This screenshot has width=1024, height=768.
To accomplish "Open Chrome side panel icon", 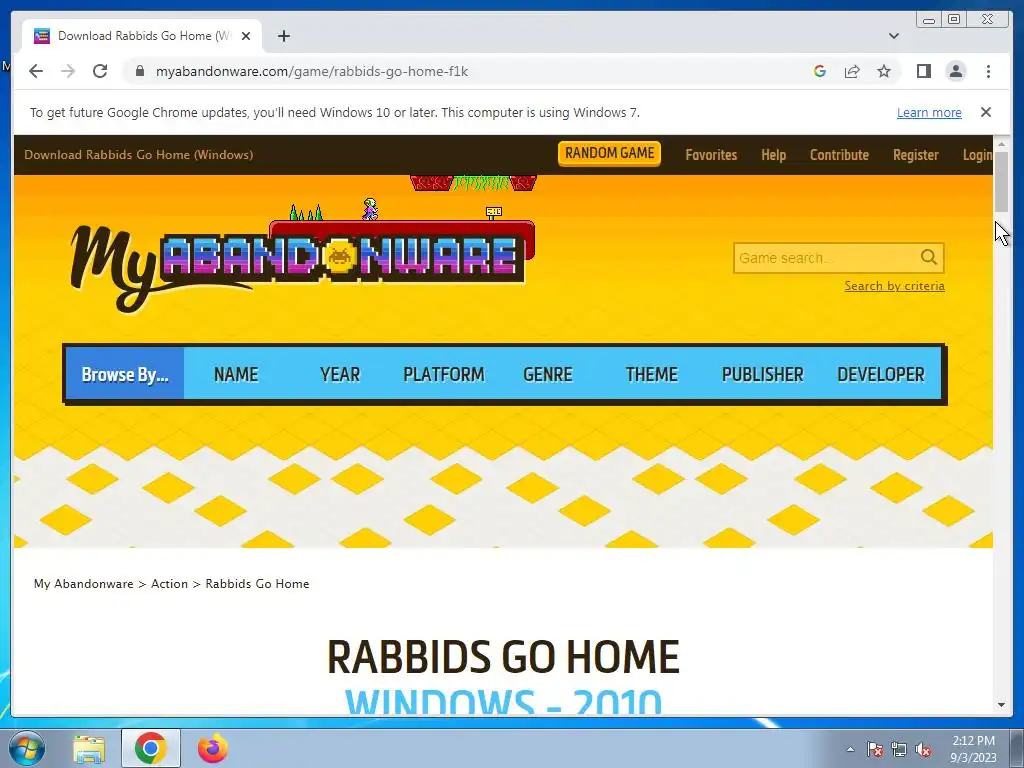I will [923, 71].
